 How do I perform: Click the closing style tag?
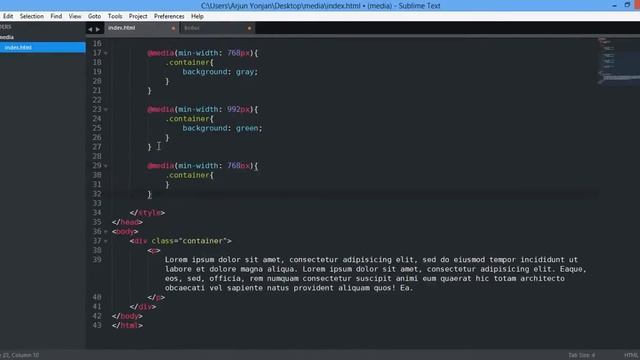tap(147, 213)
